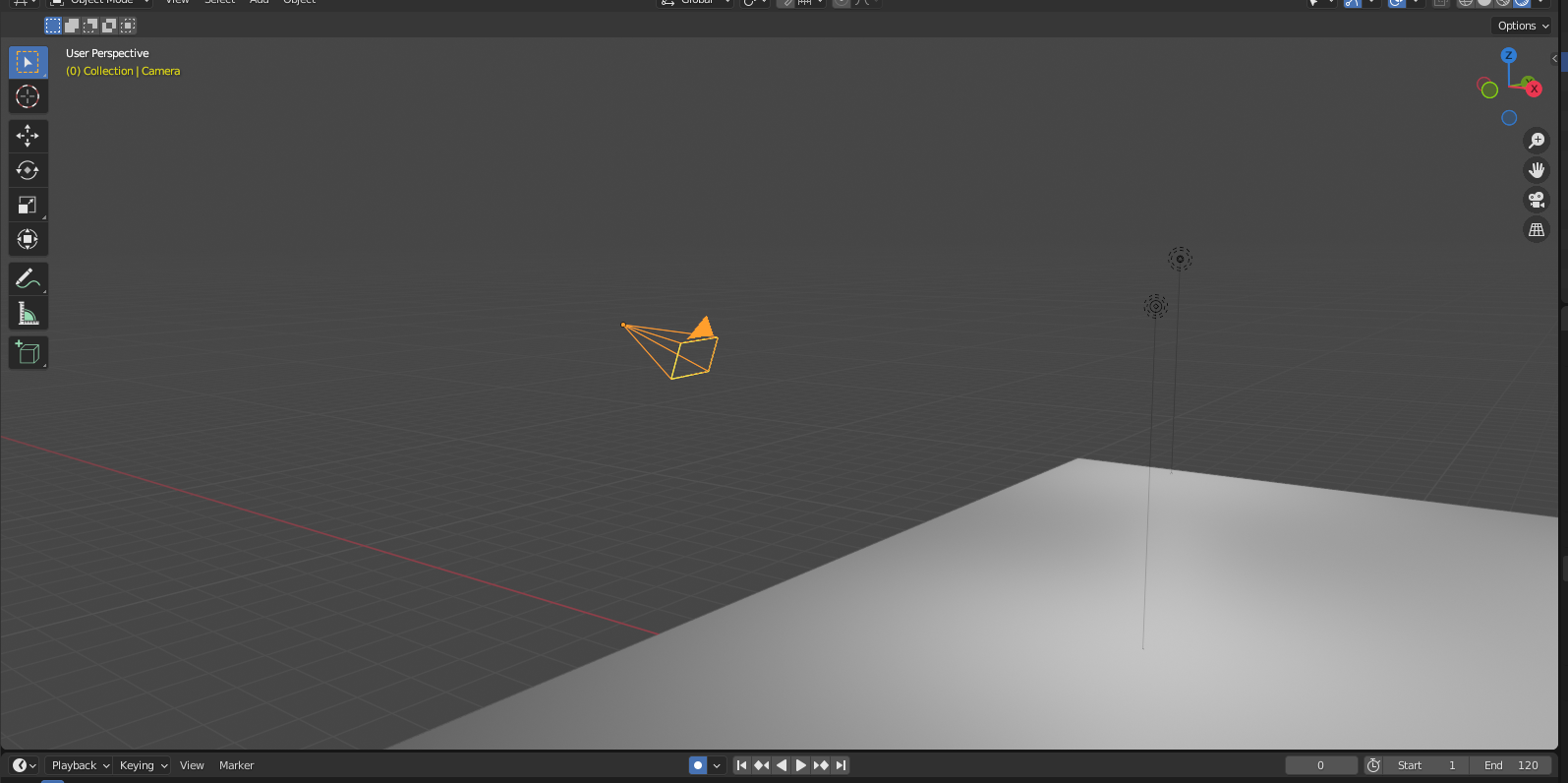Image resolution: width=1568 pixels, height=783 pixels.
Task: Set selection mode to extend
Action: [72, 26]
